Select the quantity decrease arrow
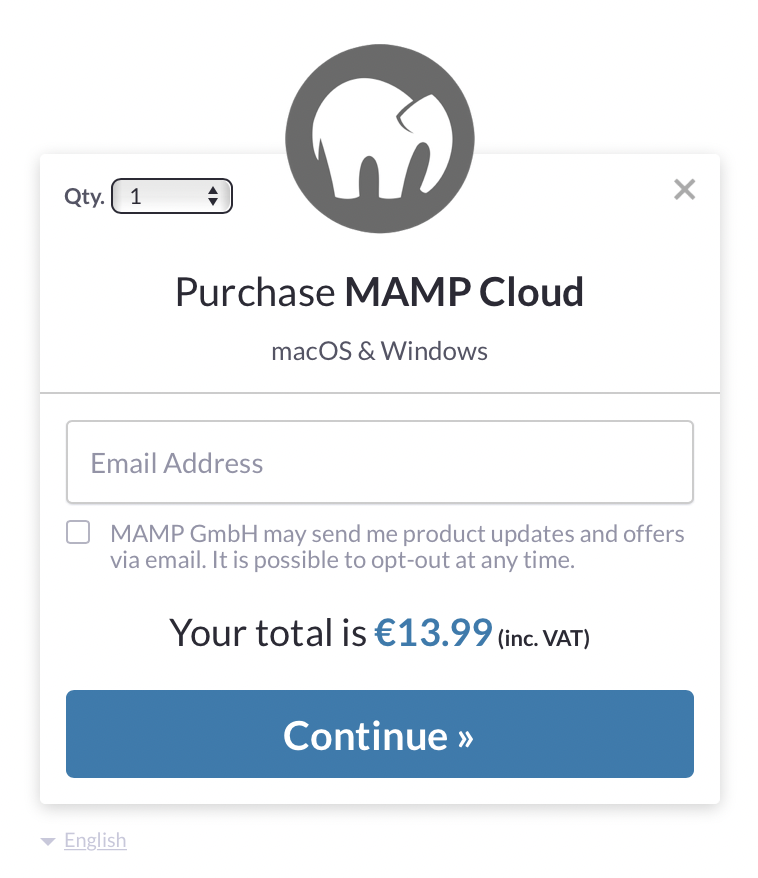This screenshot has height=878, width=758. click(x=213, y=202)
